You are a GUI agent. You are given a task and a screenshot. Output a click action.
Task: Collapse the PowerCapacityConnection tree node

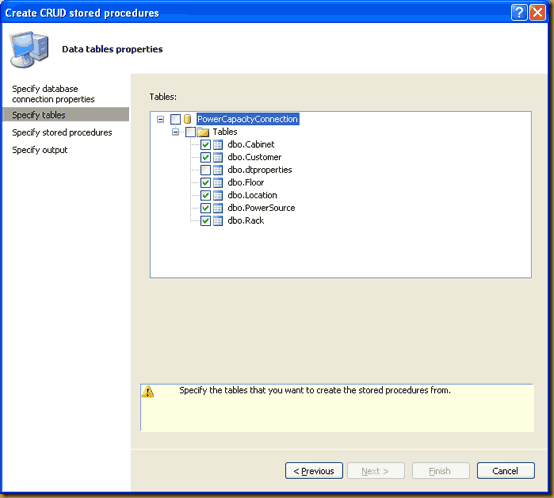(x=160, y=119)
